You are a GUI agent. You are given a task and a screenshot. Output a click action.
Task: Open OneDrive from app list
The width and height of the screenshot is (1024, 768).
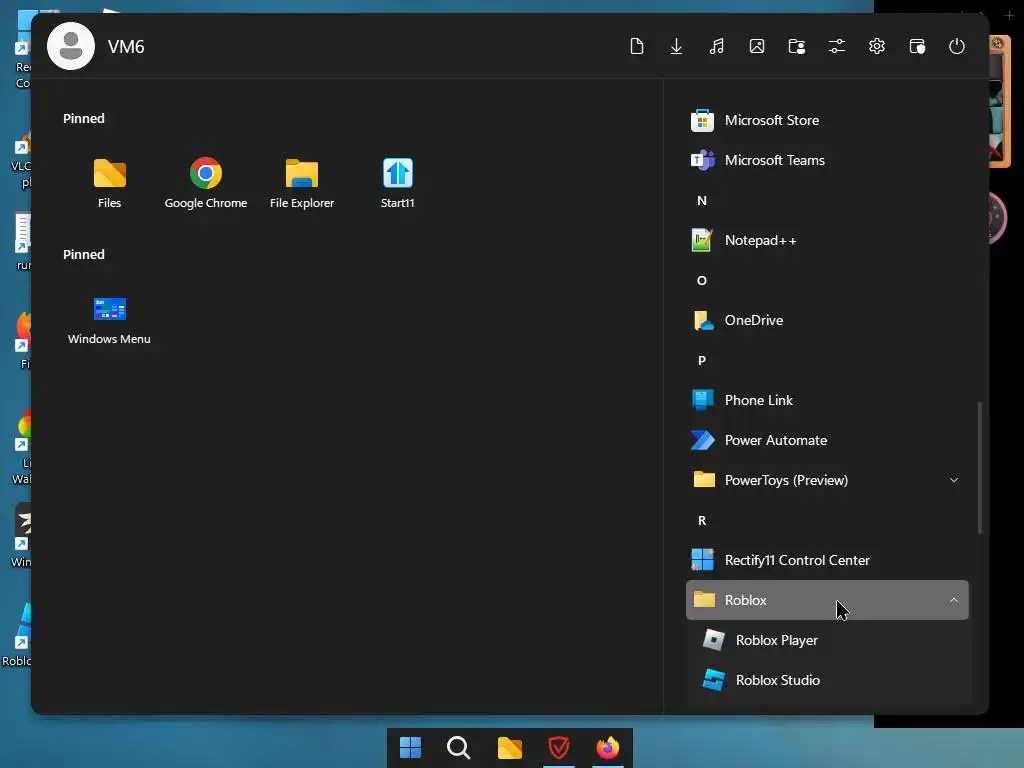[827, 320]
